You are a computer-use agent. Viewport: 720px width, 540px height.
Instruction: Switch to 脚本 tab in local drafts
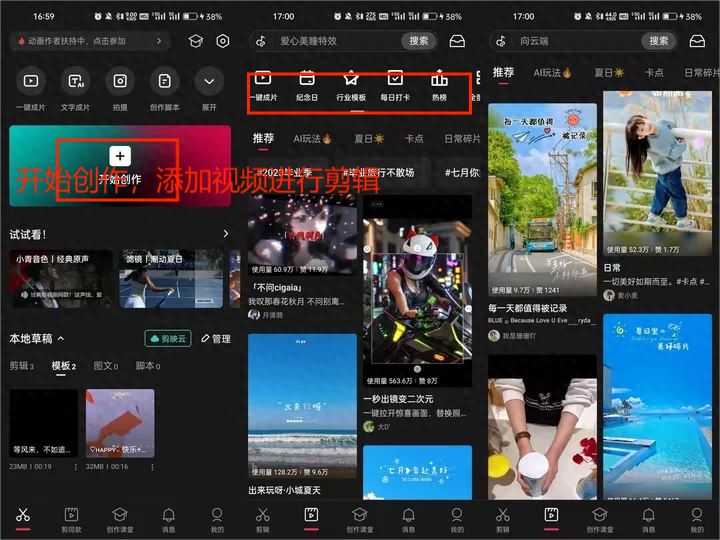tap(147, 366)
